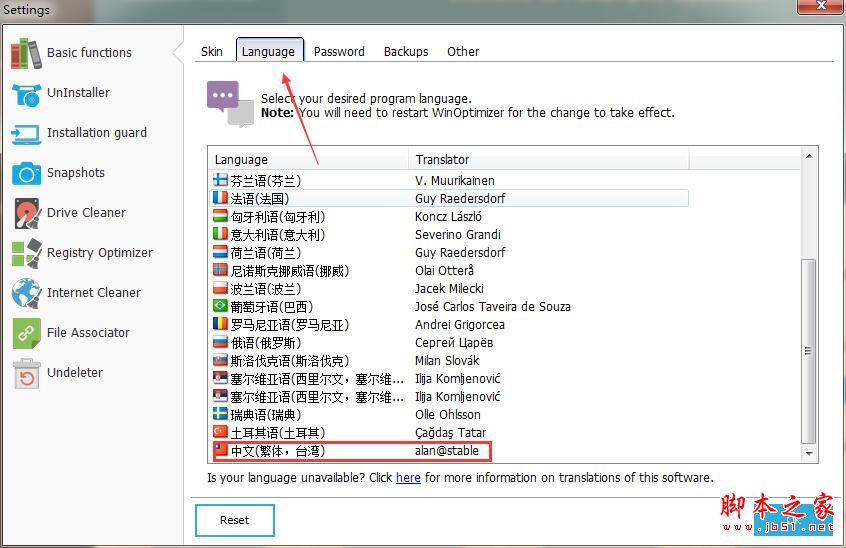Click translator Koncz László cell
Viewport: 846px width, 548px height.
tap(448, 216)
